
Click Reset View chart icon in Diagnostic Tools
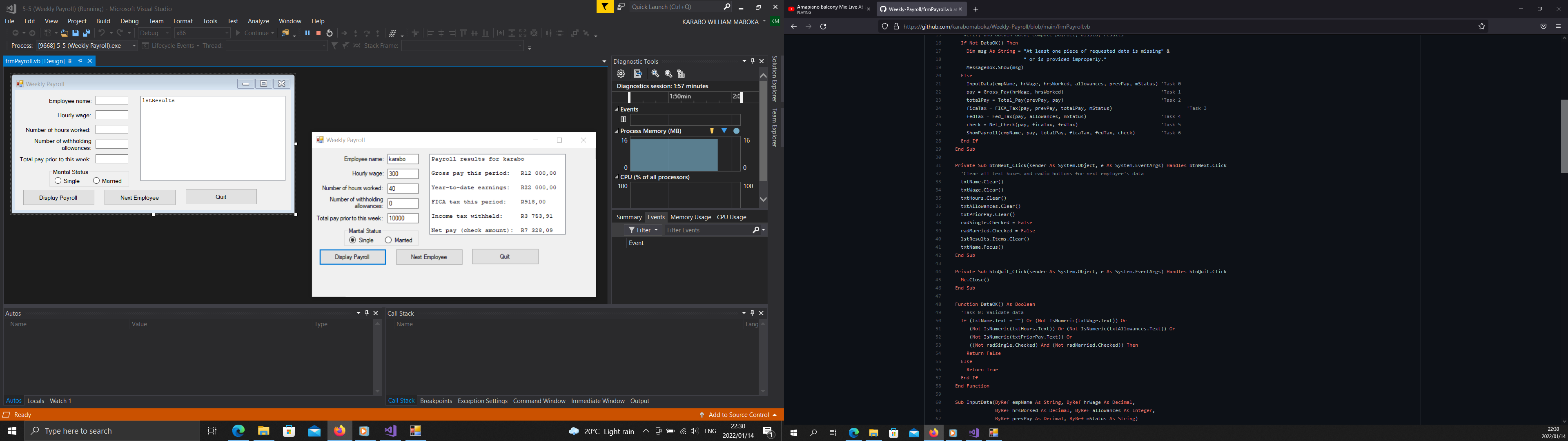[x=681, y=73]
